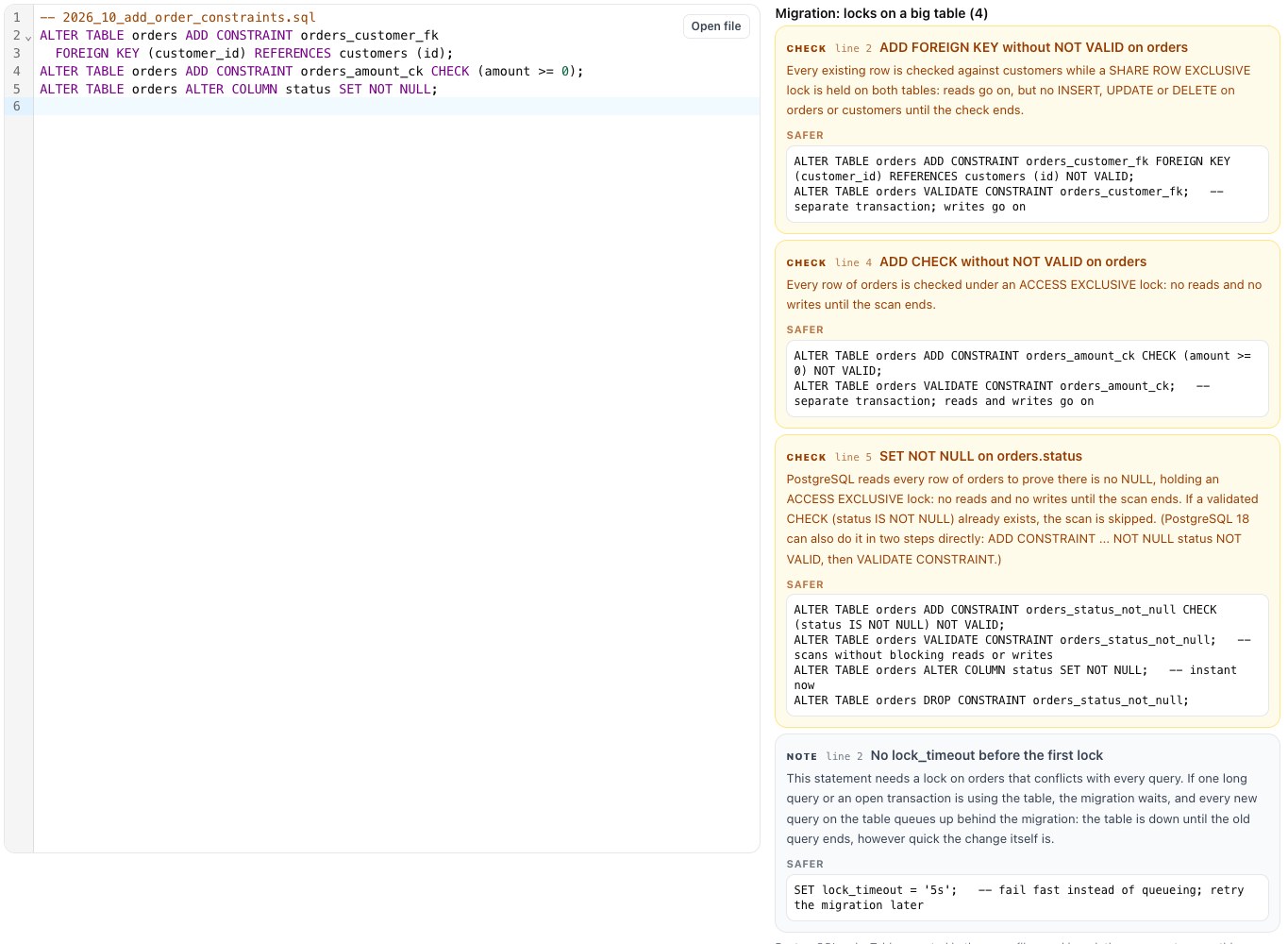Click the SET NOT NULL statement on line 5
Screen dimensions: 1288x944
coord(239,90)
